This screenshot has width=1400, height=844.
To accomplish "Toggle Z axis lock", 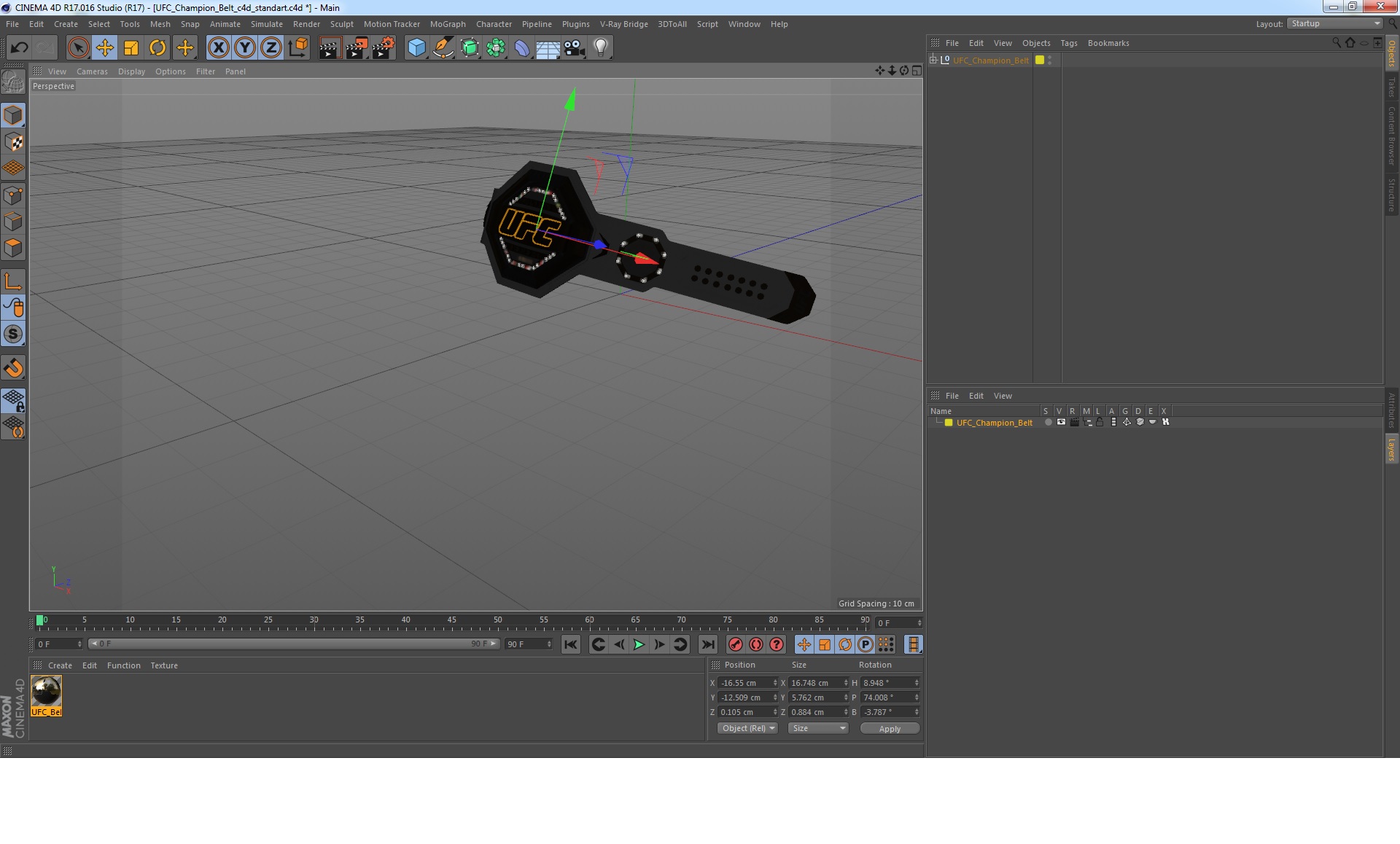I will pyautogui.click(x=271, y=48).
